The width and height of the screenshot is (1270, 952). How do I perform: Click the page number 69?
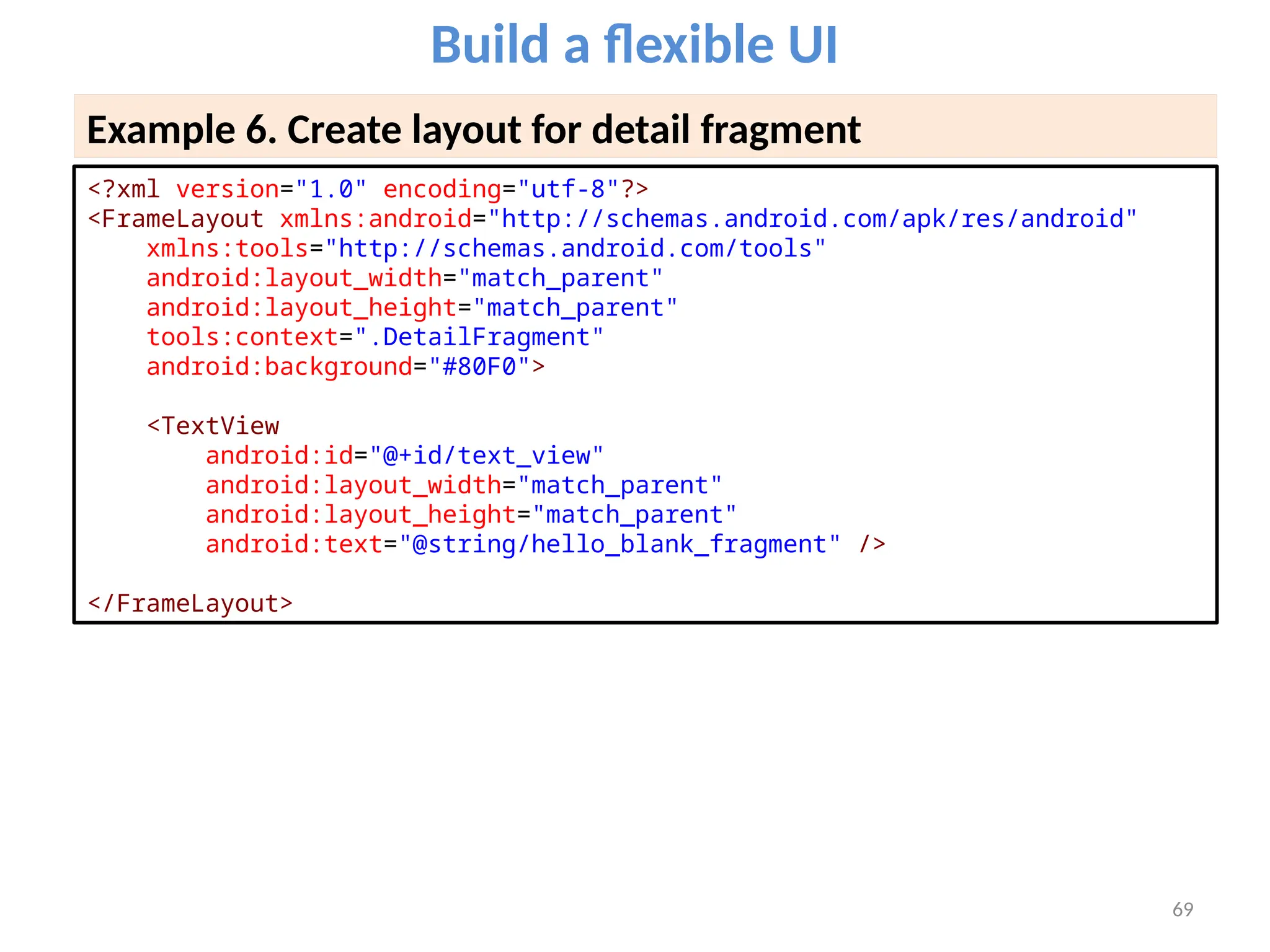[1183, 909]
